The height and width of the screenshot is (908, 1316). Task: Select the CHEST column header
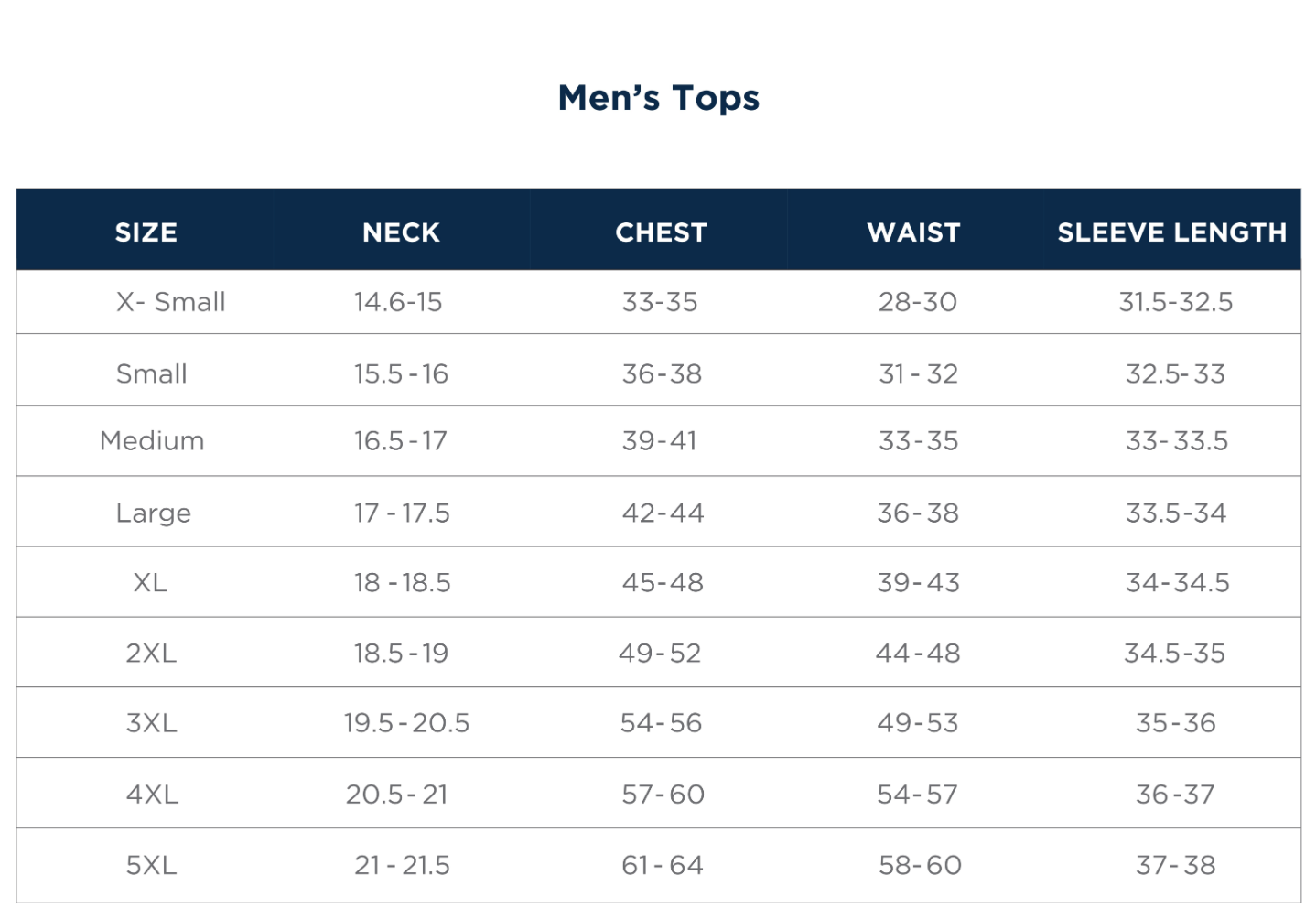(x=661, y=232)
